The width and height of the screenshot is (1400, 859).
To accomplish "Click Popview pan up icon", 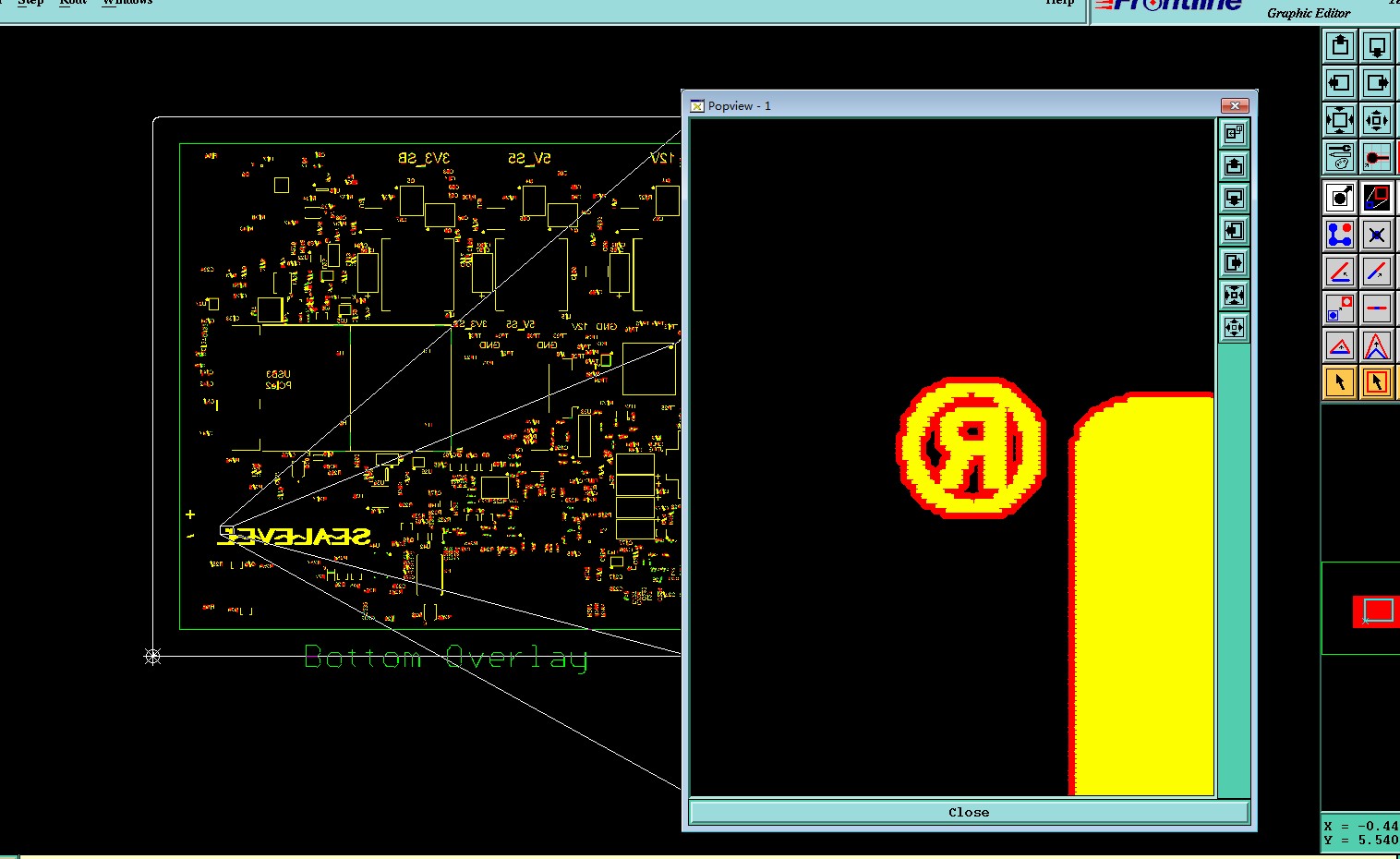I will pyautogui.click(x=1234, y=166).
